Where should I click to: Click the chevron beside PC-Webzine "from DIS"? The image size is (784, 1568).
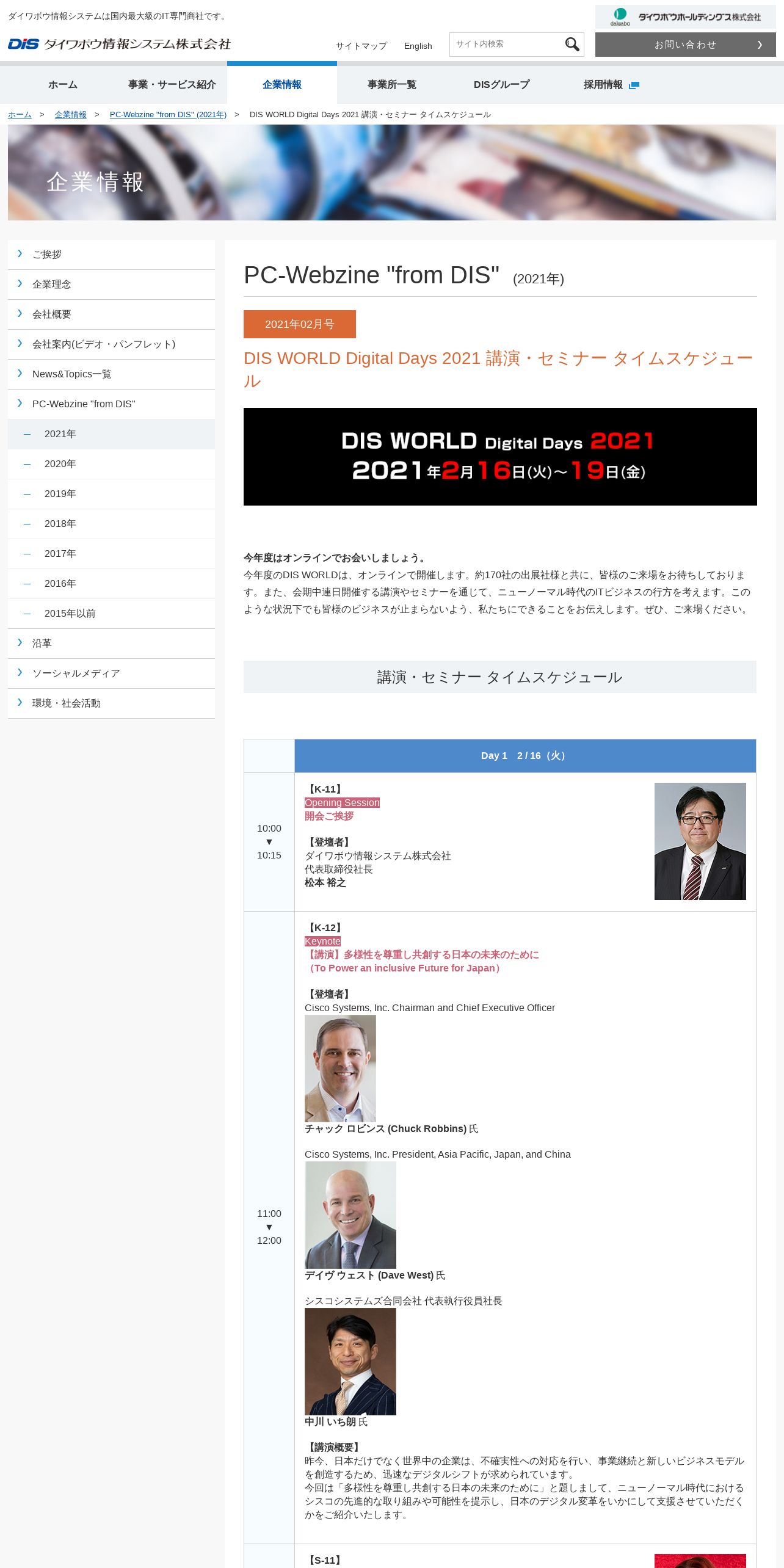[20, 403]
